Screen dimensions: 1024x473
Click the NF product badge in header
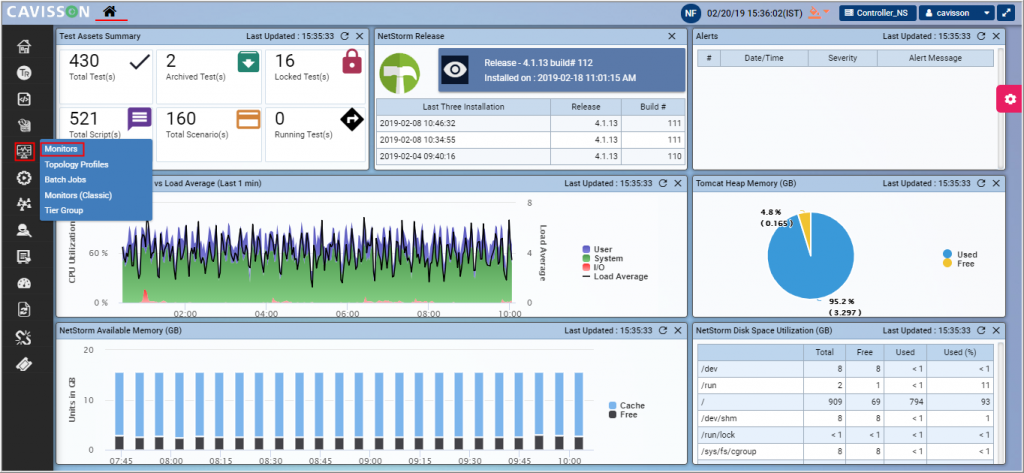pos(691,12)
